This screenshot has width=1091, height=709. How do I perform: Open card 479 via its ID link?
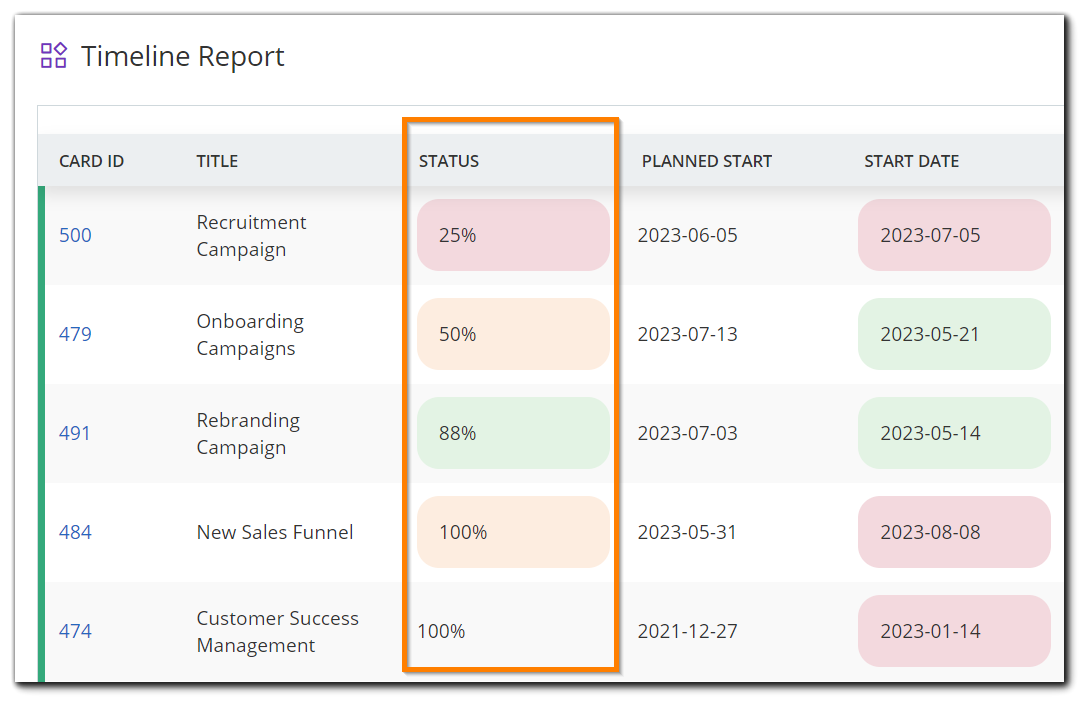(x=75, y=334)
